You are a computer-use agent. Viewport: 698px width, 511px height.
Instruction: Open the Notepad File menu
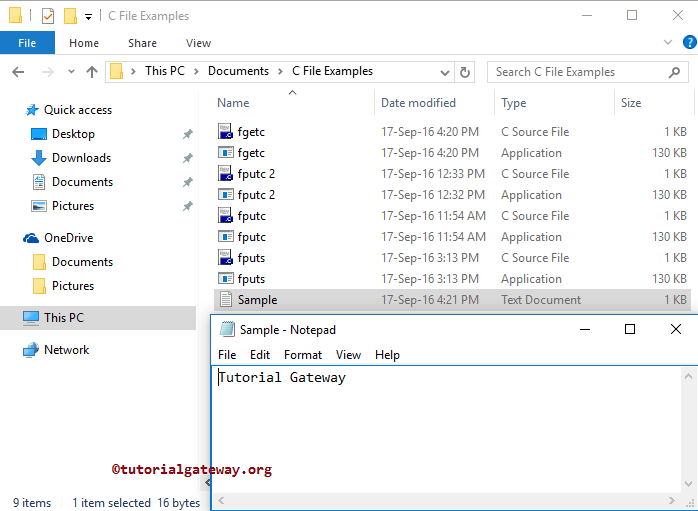point(227,355)
